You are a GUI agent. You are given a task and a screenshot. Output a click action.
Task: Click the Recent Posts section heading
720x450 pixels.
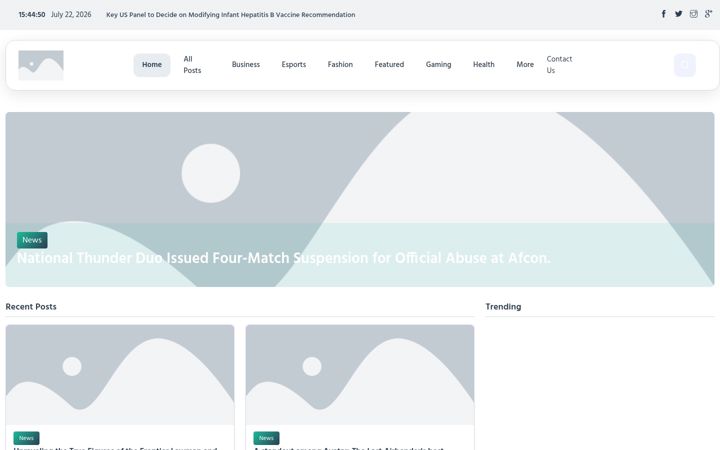31,307
